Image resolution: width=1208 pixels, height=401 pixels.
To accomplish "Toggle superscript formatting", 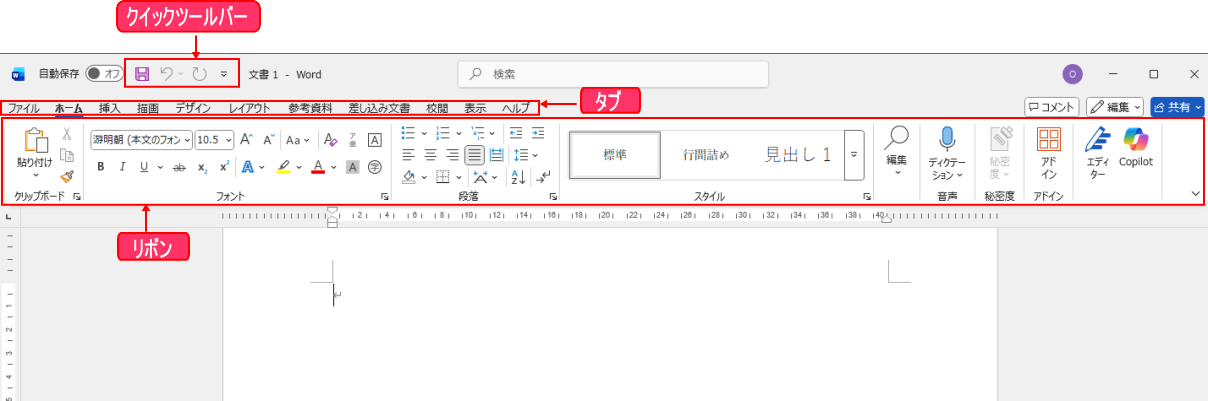I will 224,167.
